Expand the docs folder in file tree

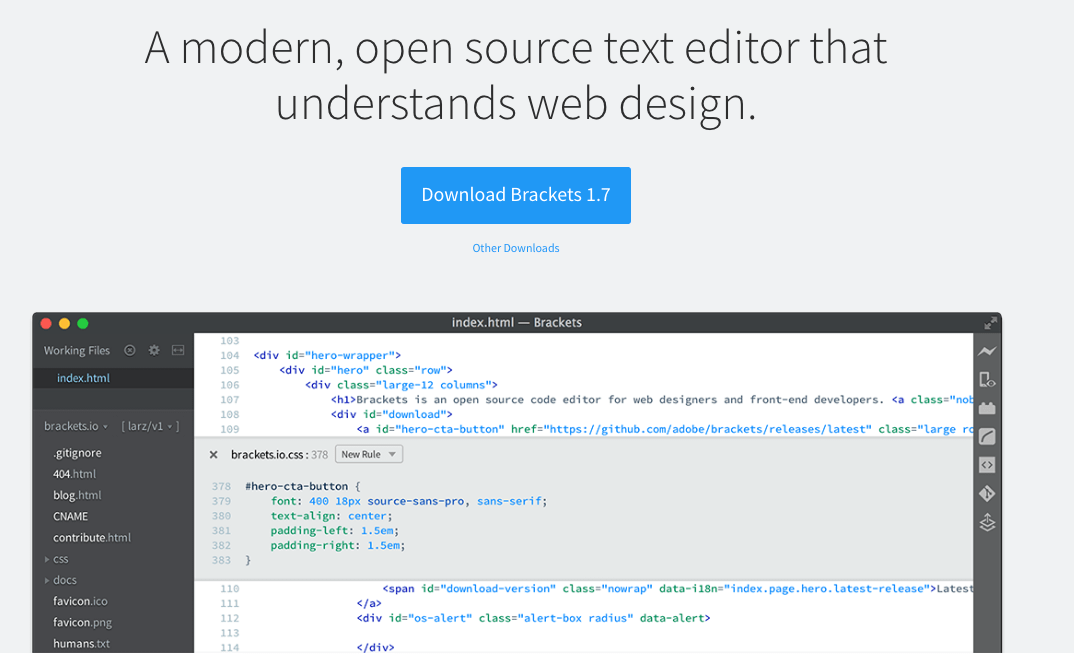click(x=64, y=580)
